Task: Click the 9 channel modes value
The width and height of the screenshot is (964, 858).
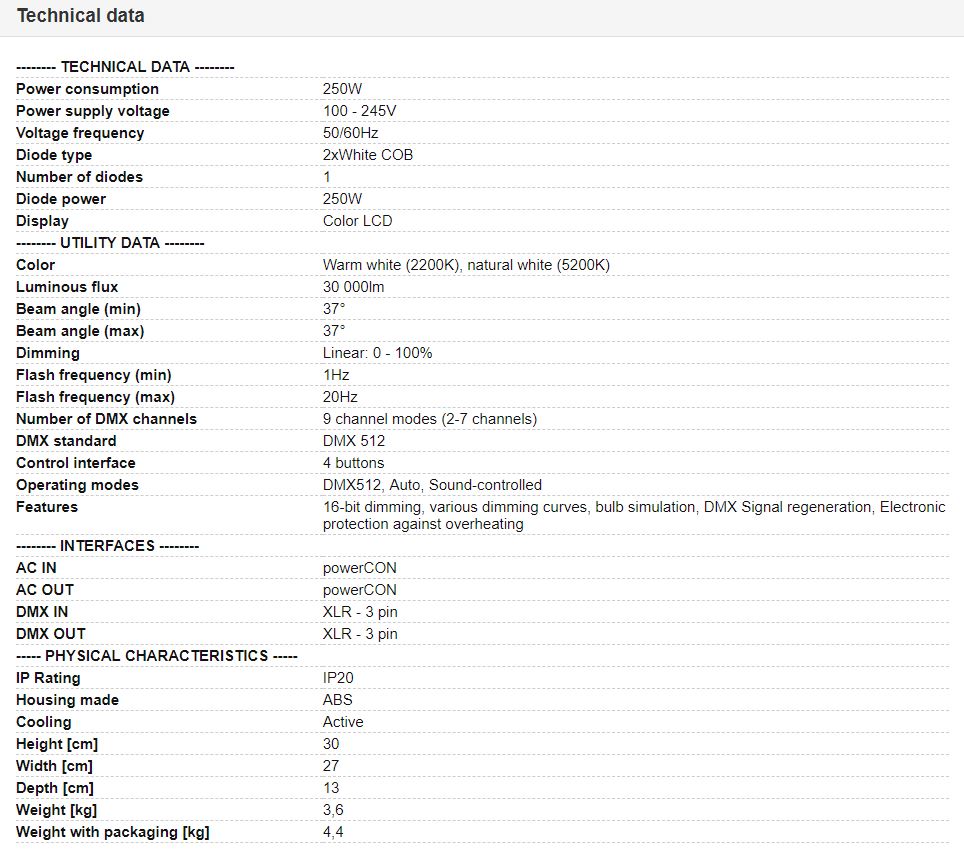Action: [430, 419]
